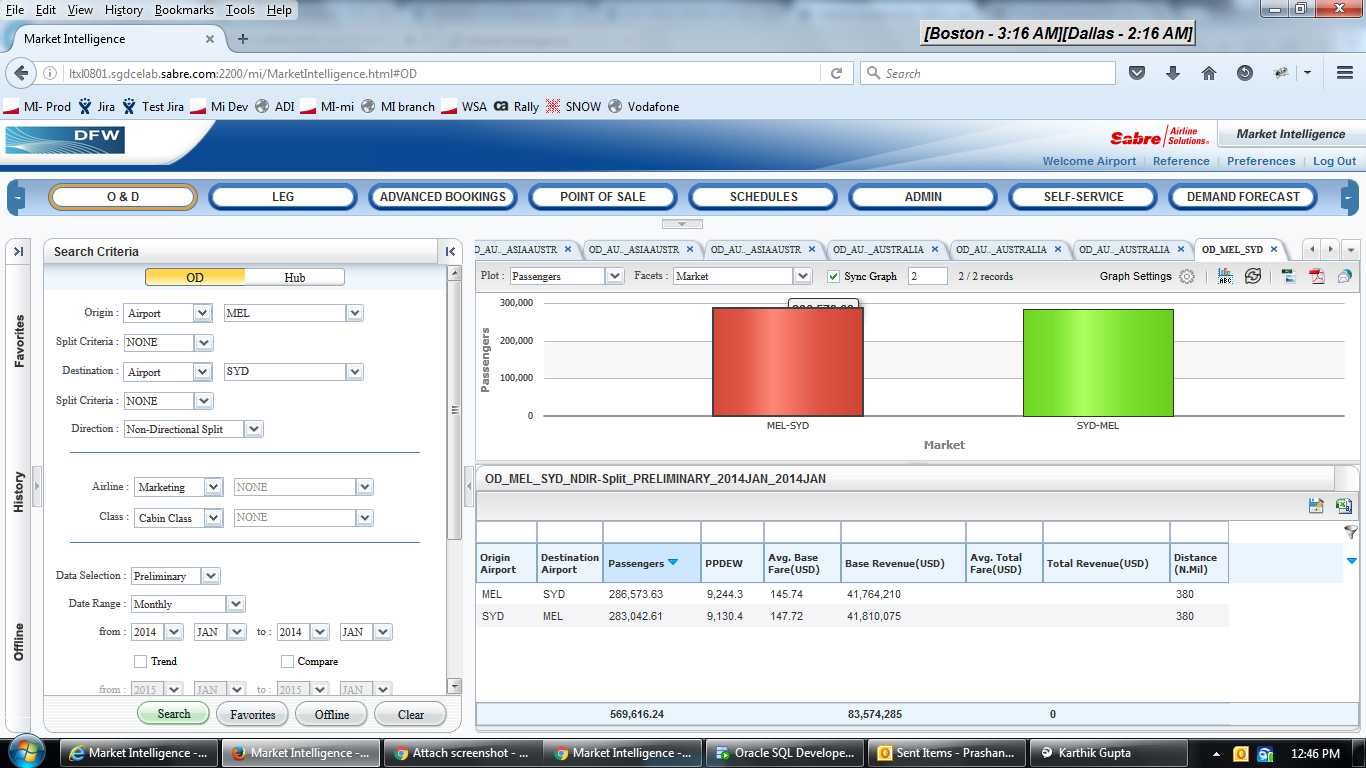
Task: Open the Plot Passengers dropdown
Action: (614, 276)
